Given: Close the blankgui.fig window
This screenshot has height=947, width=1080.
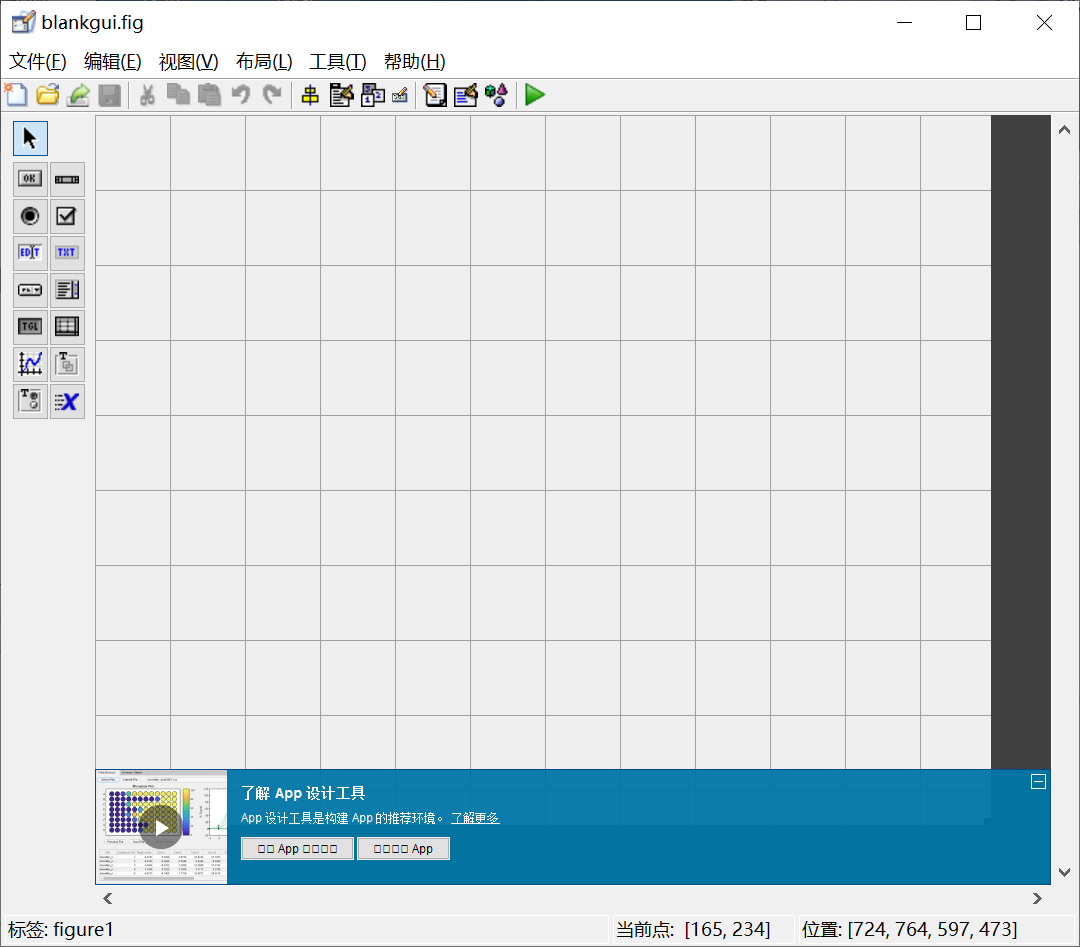Looking at the screenshot, I should 1044,23.
